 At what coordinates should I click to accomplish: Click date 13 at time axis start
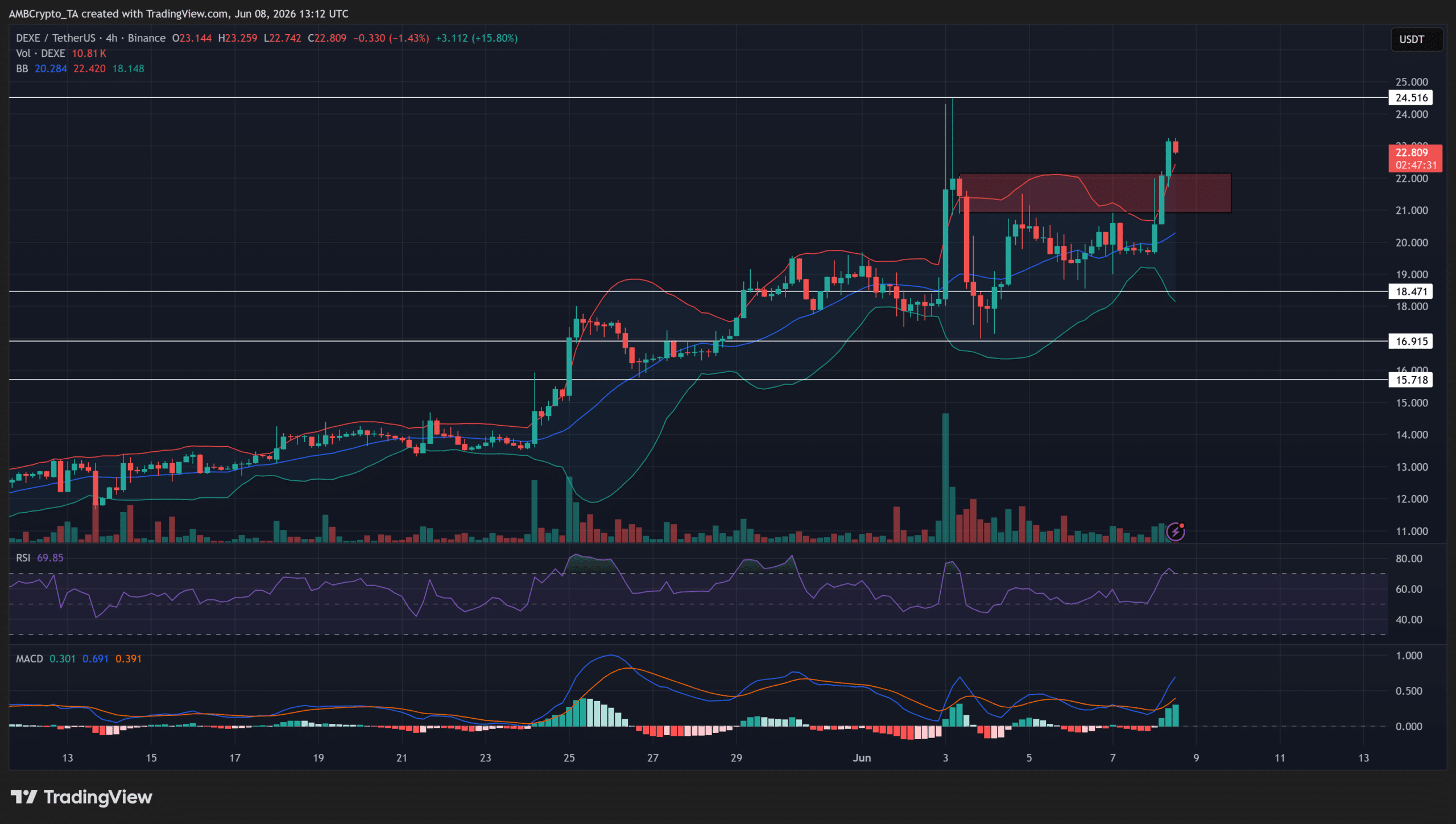click(x=68, y=758)
